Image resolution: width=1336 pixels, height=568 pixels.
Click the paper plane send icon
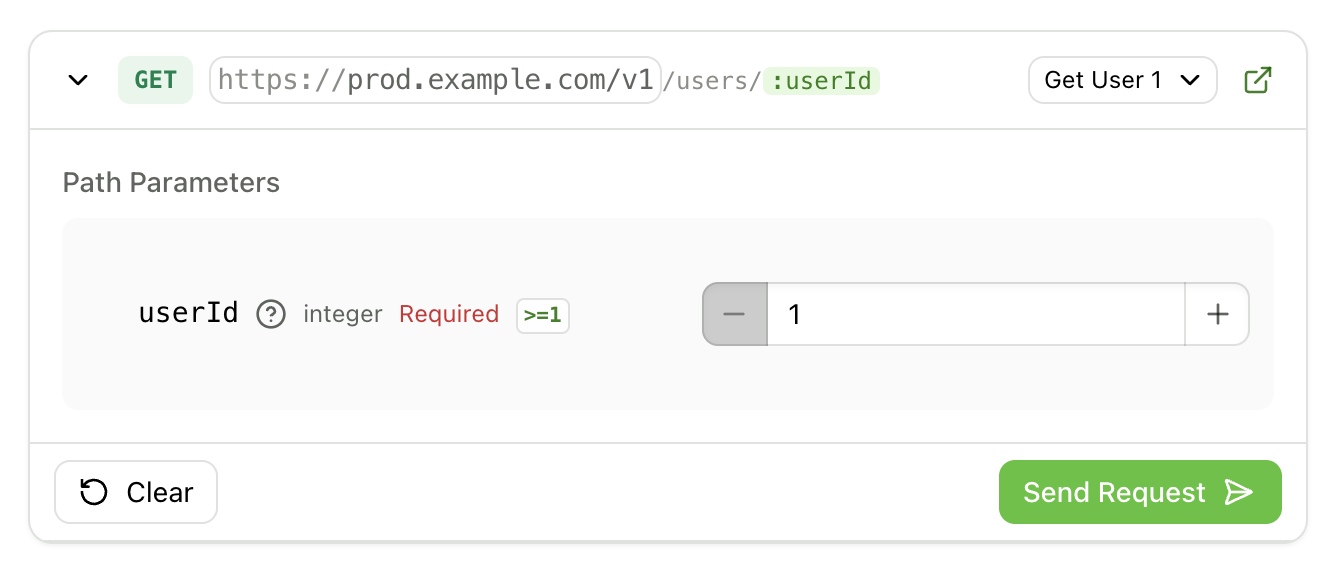(x=1239, y=493)
